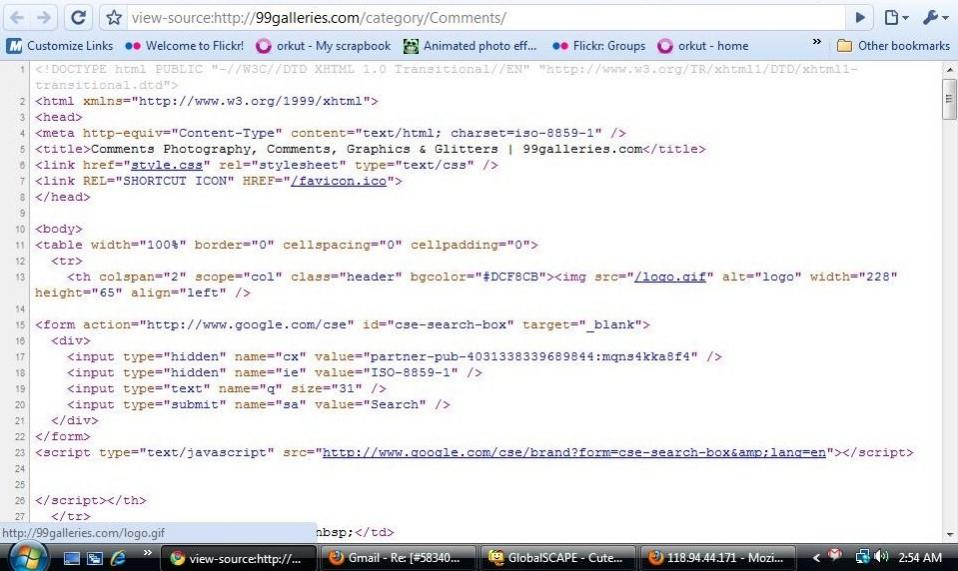Show hidden tray icons arrow
Viewport: 958px width, 571px height.
(816, 558)
